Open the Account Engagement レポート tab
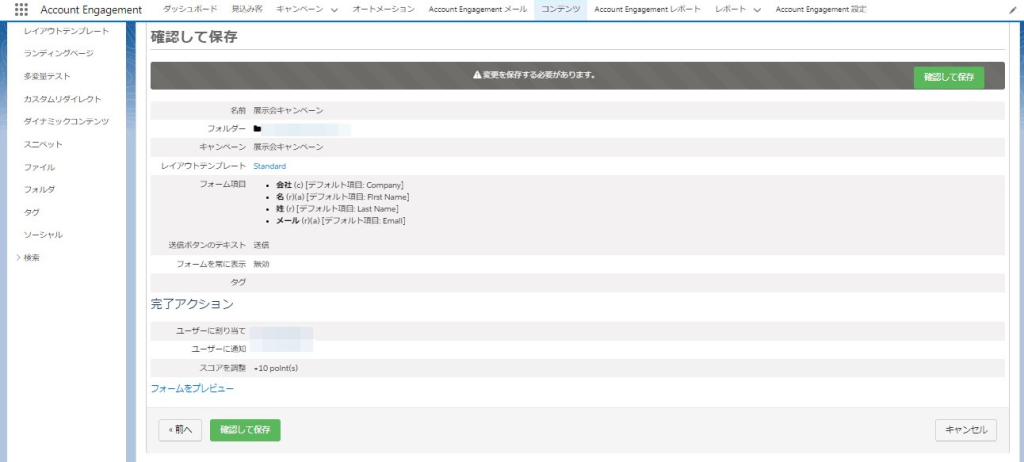This screenshot has height=462, width=1024. click(x=647, y=10)
